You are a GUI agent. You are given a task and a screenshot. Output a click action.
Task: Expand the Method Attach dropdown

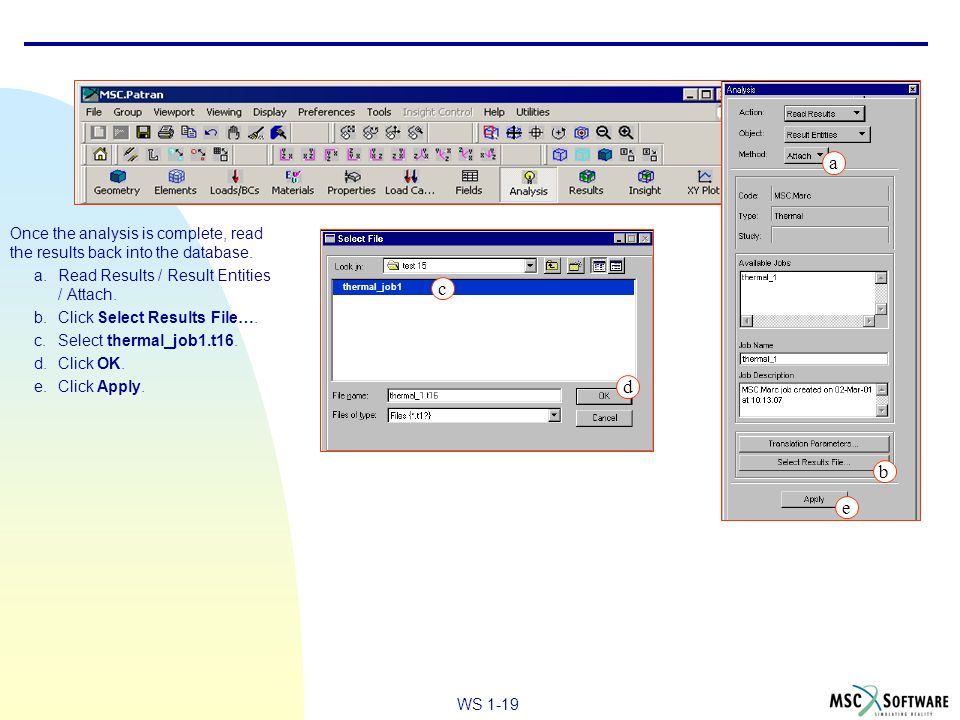click(x=806, y=156)
